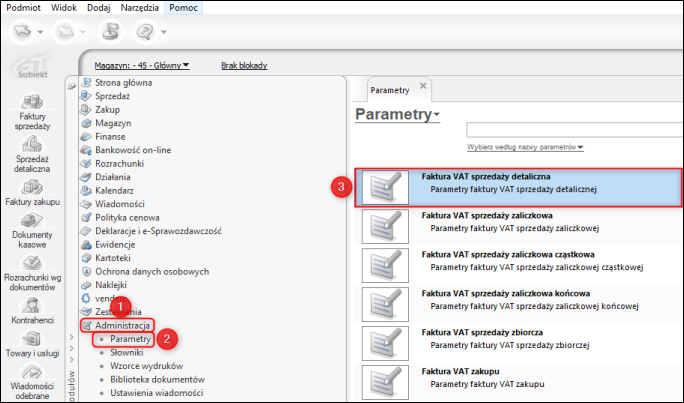684x403 pixels.
Task: Select the Parametry tab
Action: pyautogui.click(x=390, y=90)
